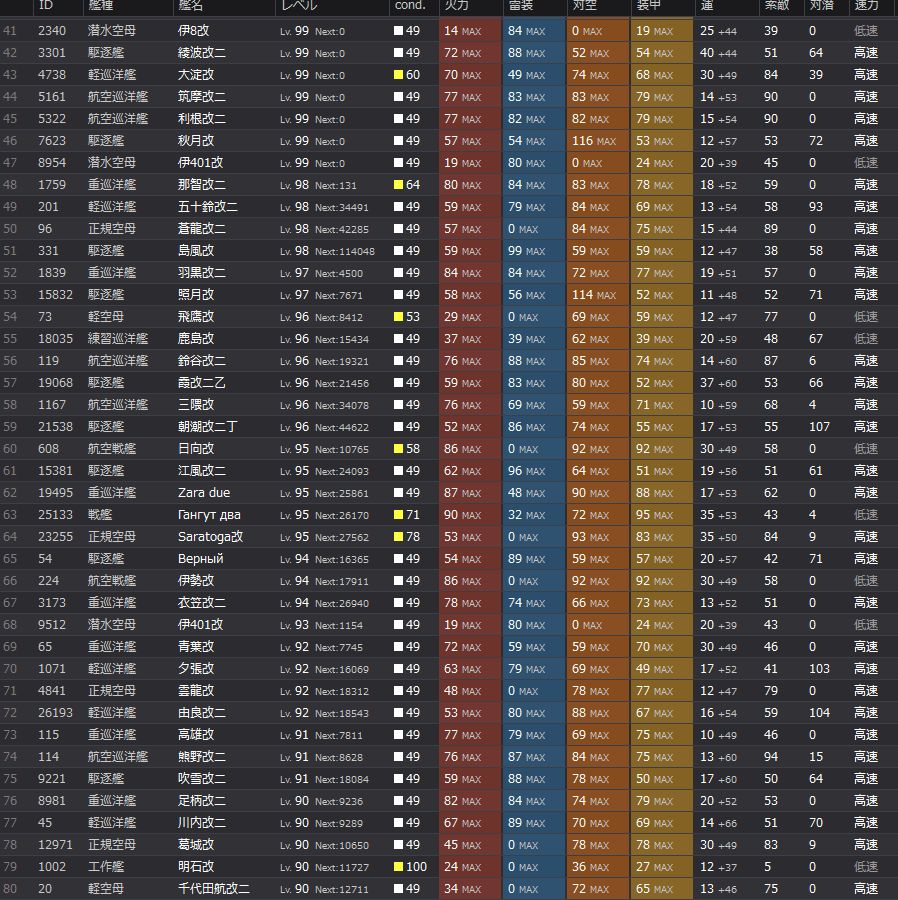Click the anti-air value 114 for 照月改
The width and height of the screenshot is (898, 900).
point(582,295)
